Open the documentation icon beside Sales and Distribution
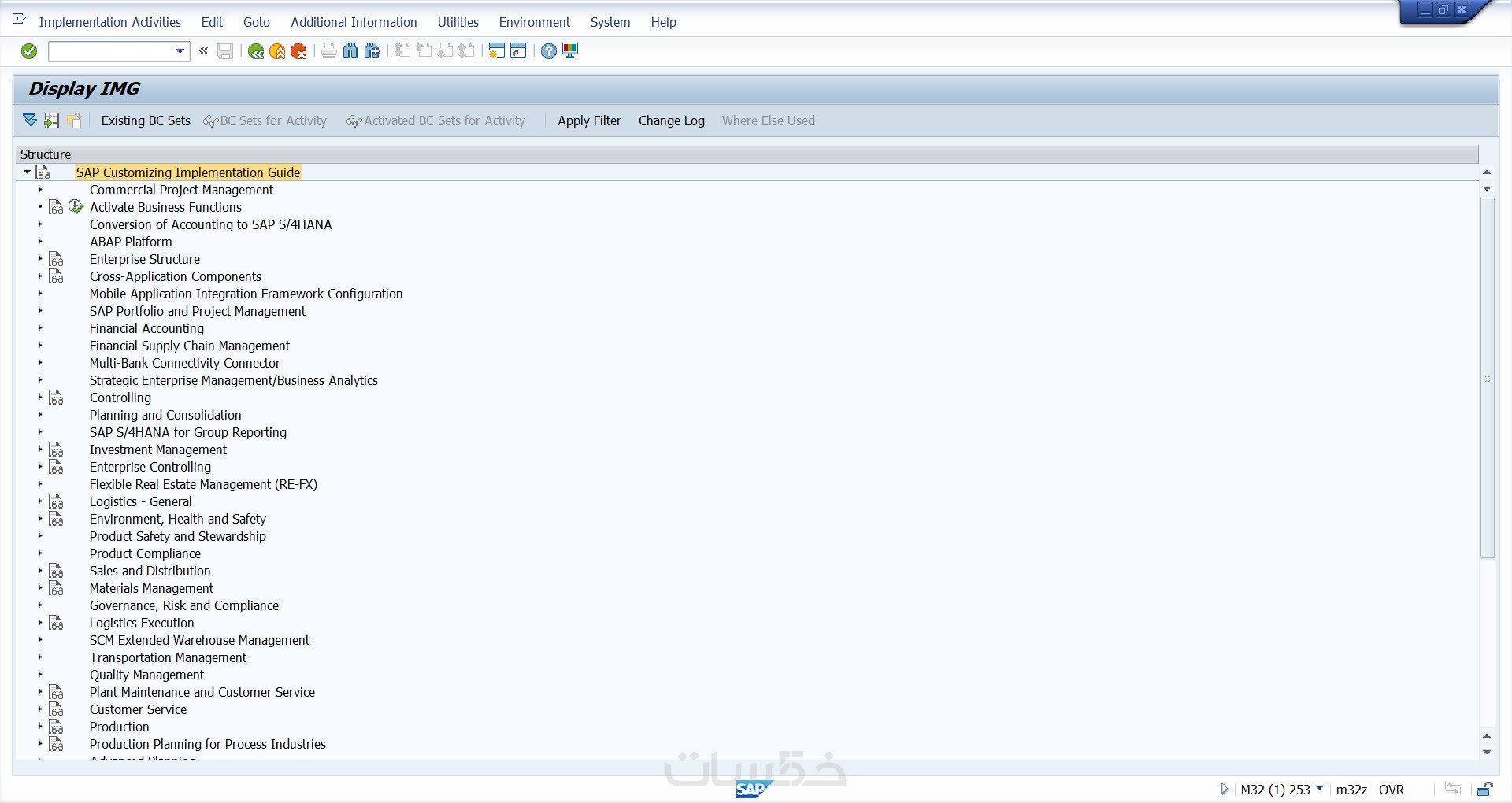The image size is (1512, 803). (x=56, y=571)
